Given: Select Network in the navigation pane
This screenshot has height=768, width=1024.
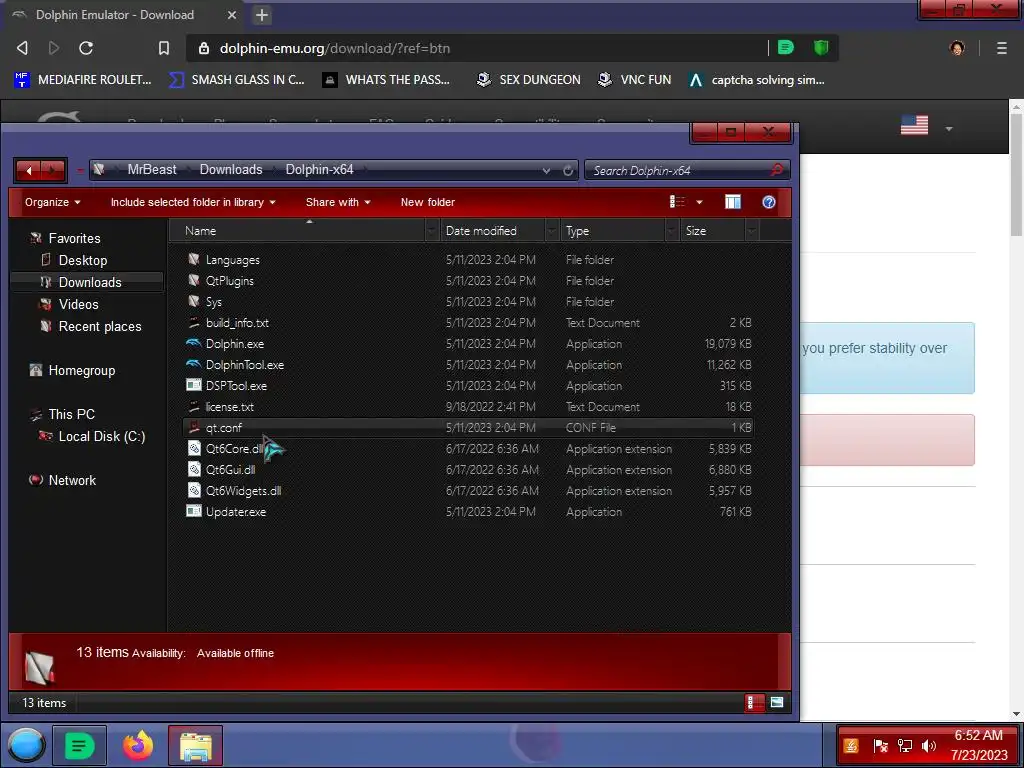Looking at the screenshot, I should point(72,480).
